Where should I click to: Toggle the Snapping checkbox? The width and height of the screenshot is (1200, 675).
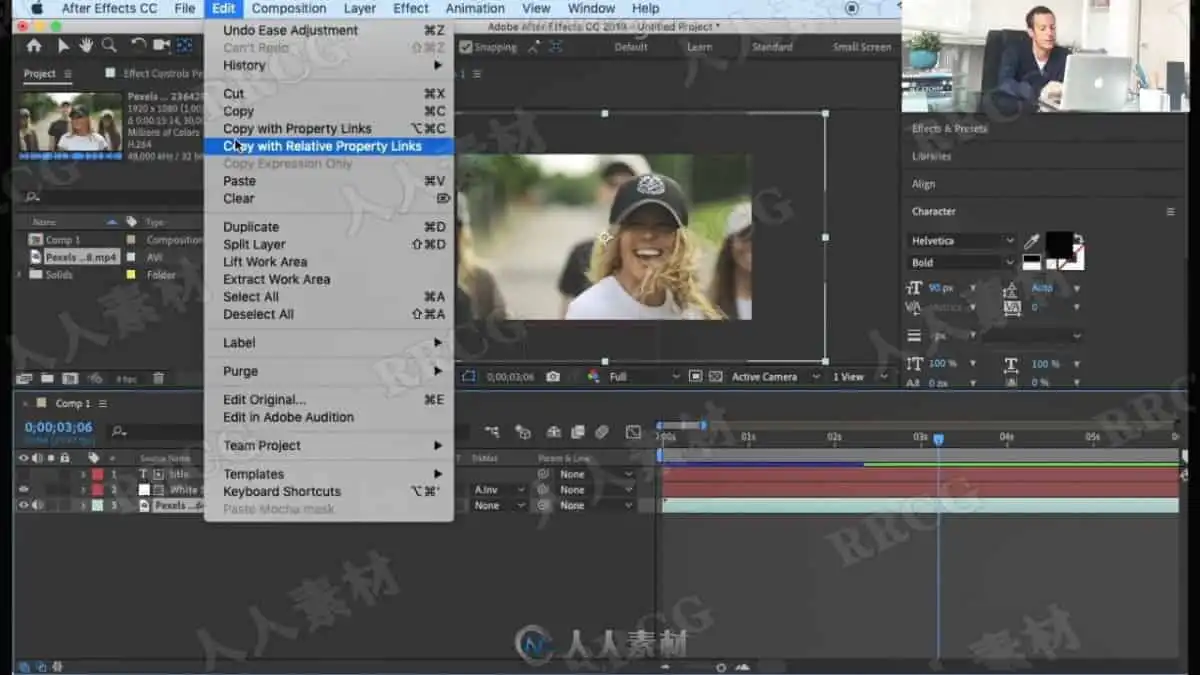tap(465, 47)
